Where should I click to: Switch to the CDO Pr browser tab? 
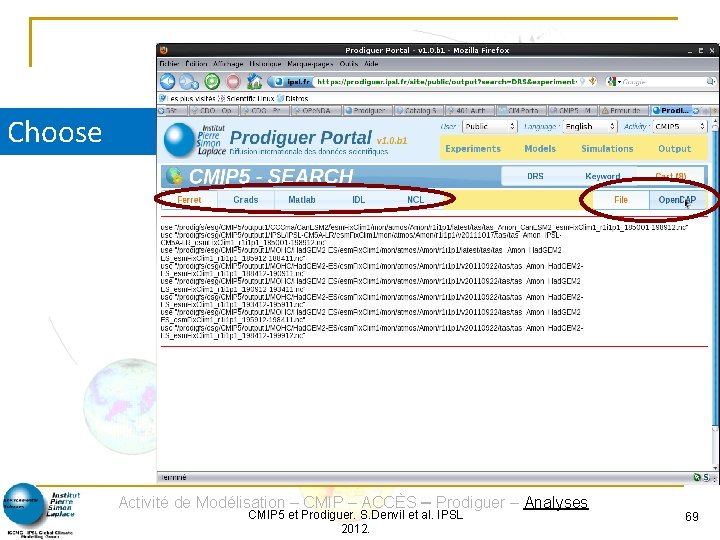(265, 111)
